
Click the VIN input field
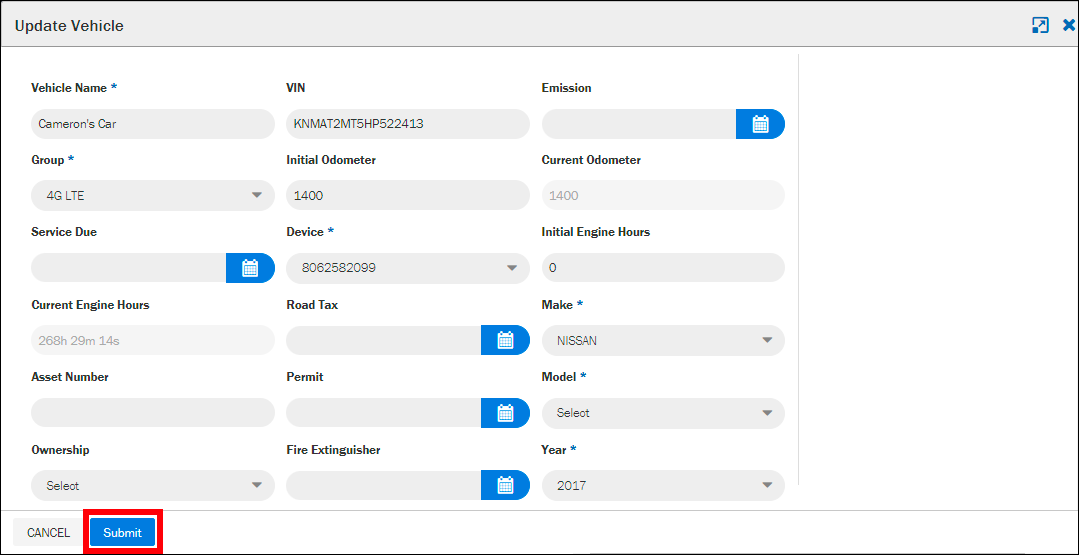tap(408, 124)
